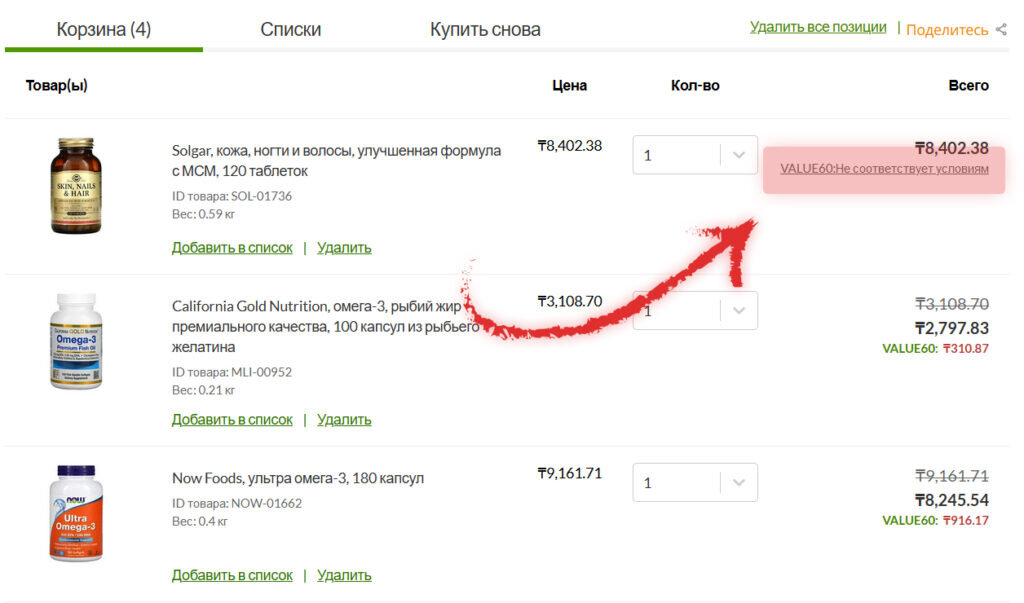Open the Корзина (4) tab

coord(104,29)
